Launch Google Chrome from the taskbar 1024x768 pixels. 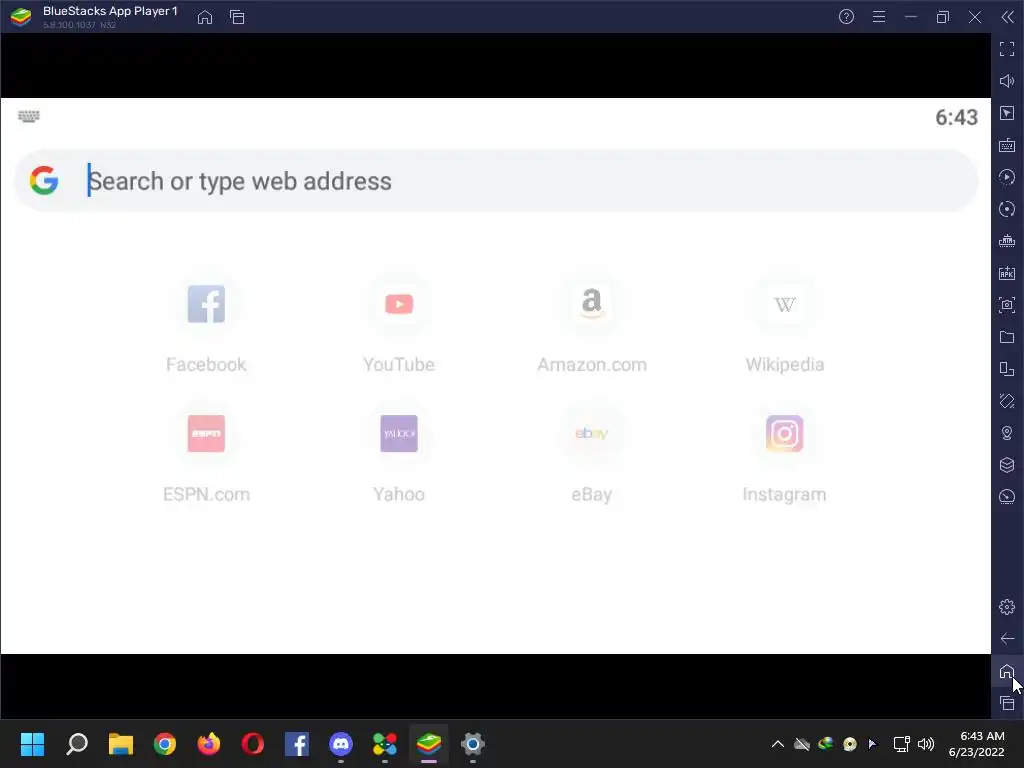click(x=165, y=744)
